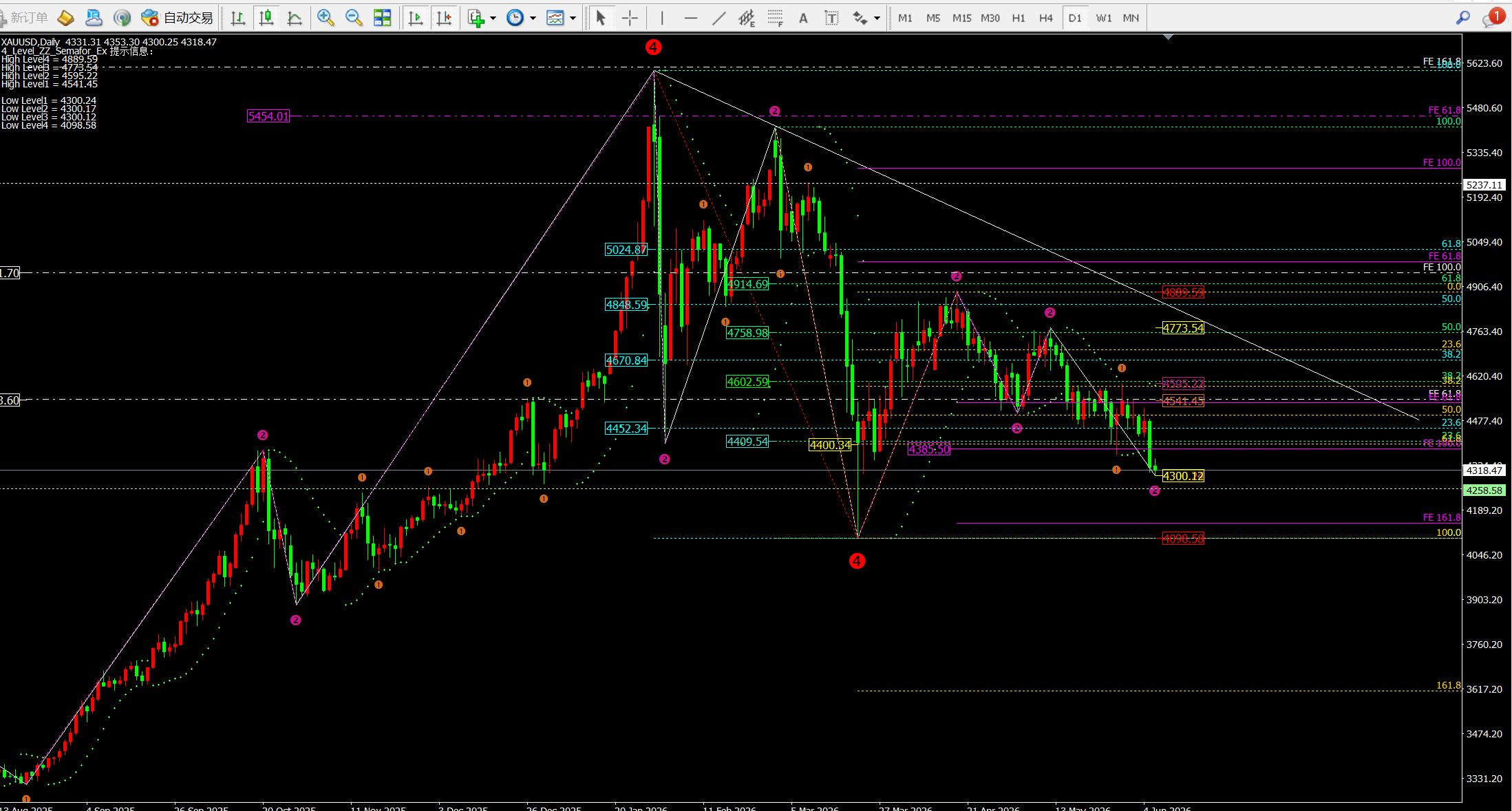
Task: Click the 4670.84 cyan level label
Action: point(626,360)
